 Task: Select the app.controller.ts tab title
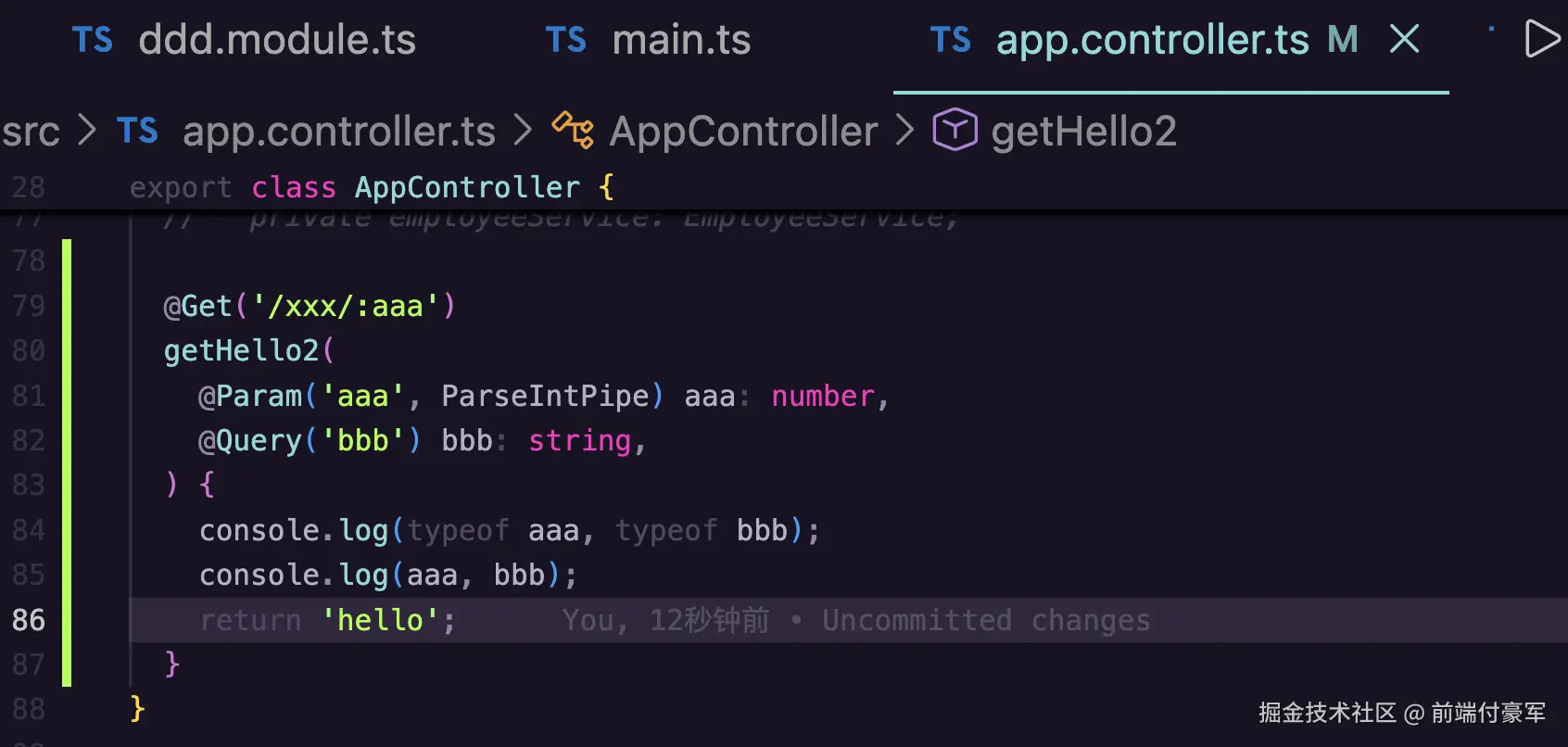(1152, 41)
